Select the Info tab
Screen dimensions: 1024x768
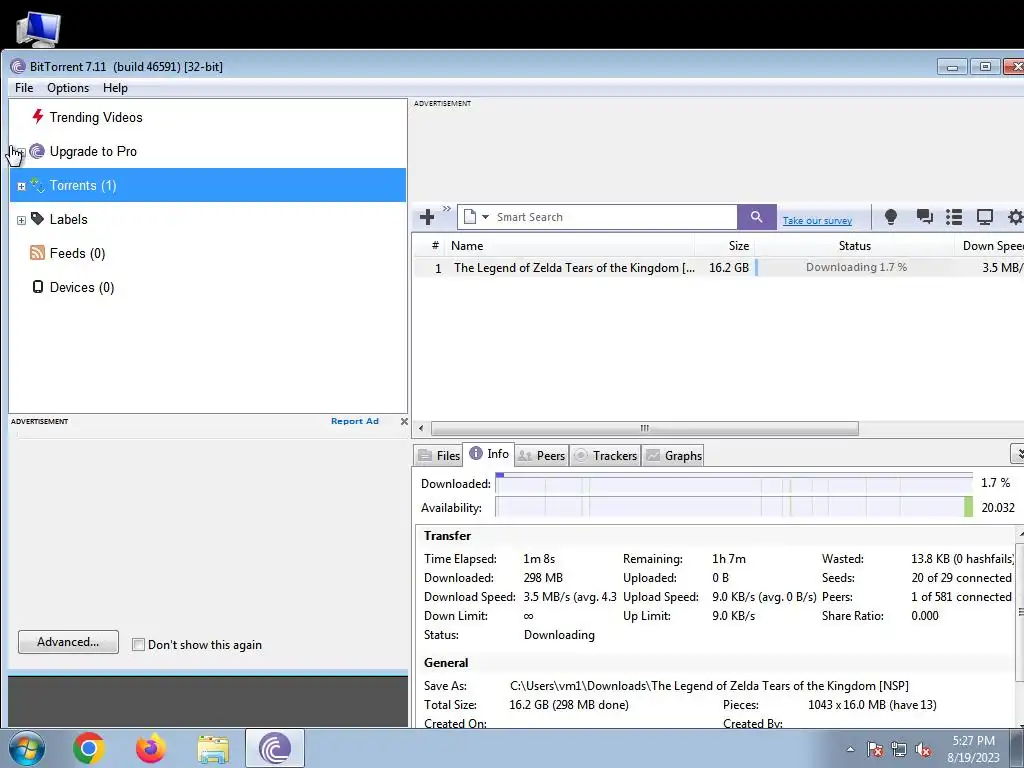488,454
